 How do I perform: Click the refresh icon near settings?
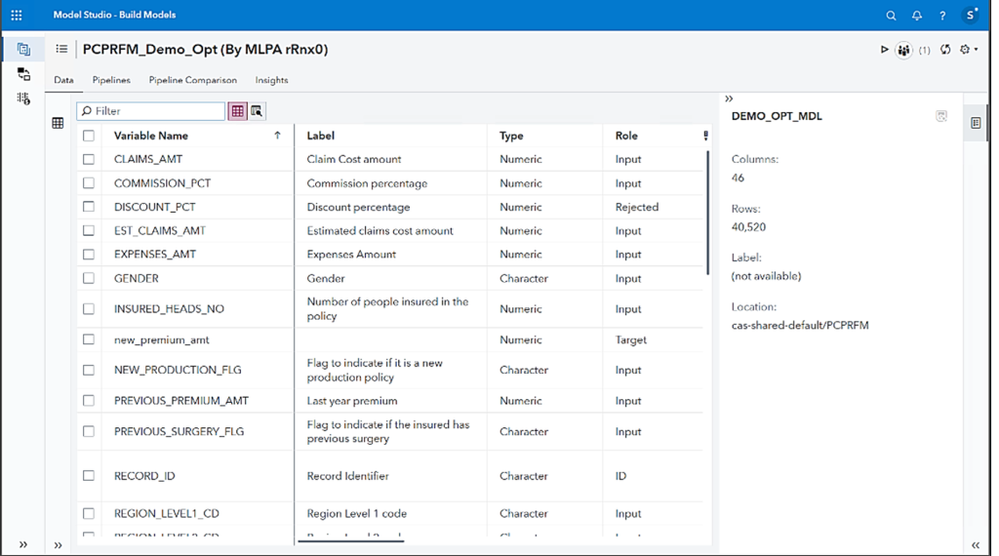945,49
